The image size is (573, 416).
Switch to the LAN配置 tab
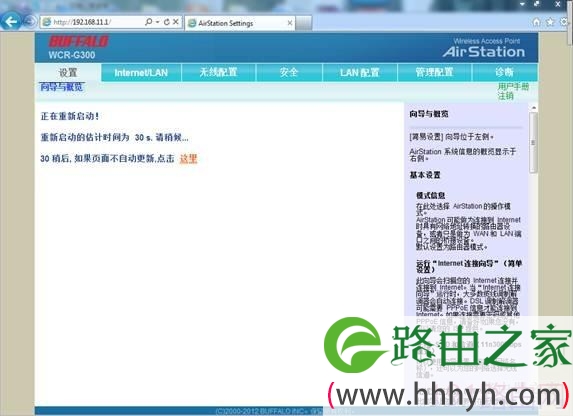pyautogui.click(x=360, y=72)
